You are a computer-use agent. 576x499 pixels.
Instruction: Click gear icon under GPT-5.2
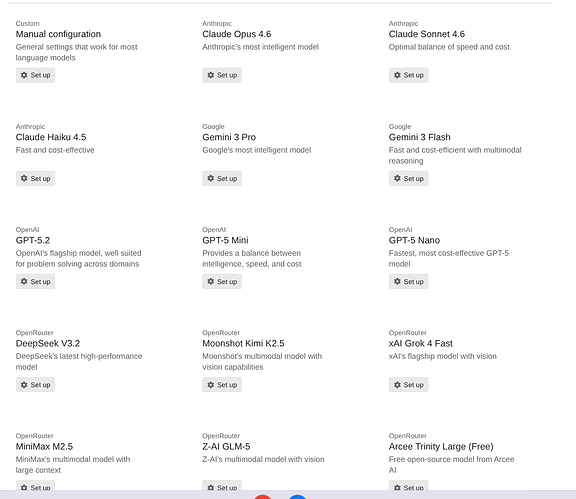[x=24, y=281]
